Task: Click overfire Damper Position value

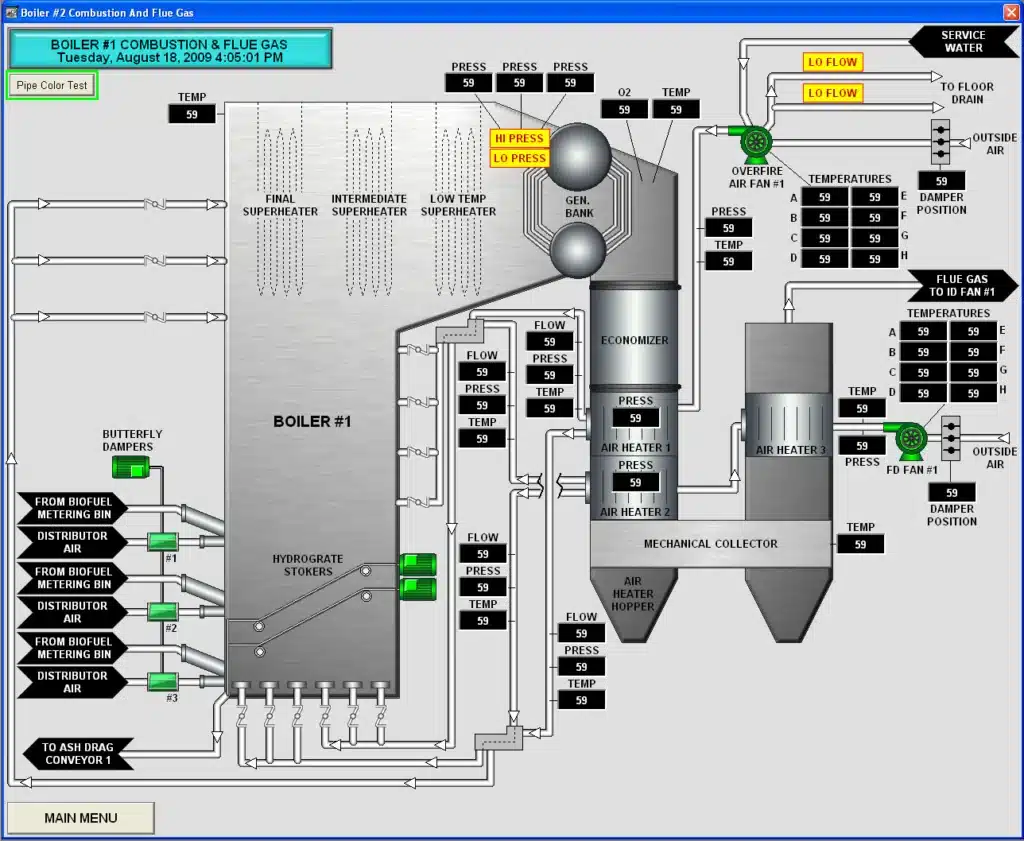Action: pos(941,181)
